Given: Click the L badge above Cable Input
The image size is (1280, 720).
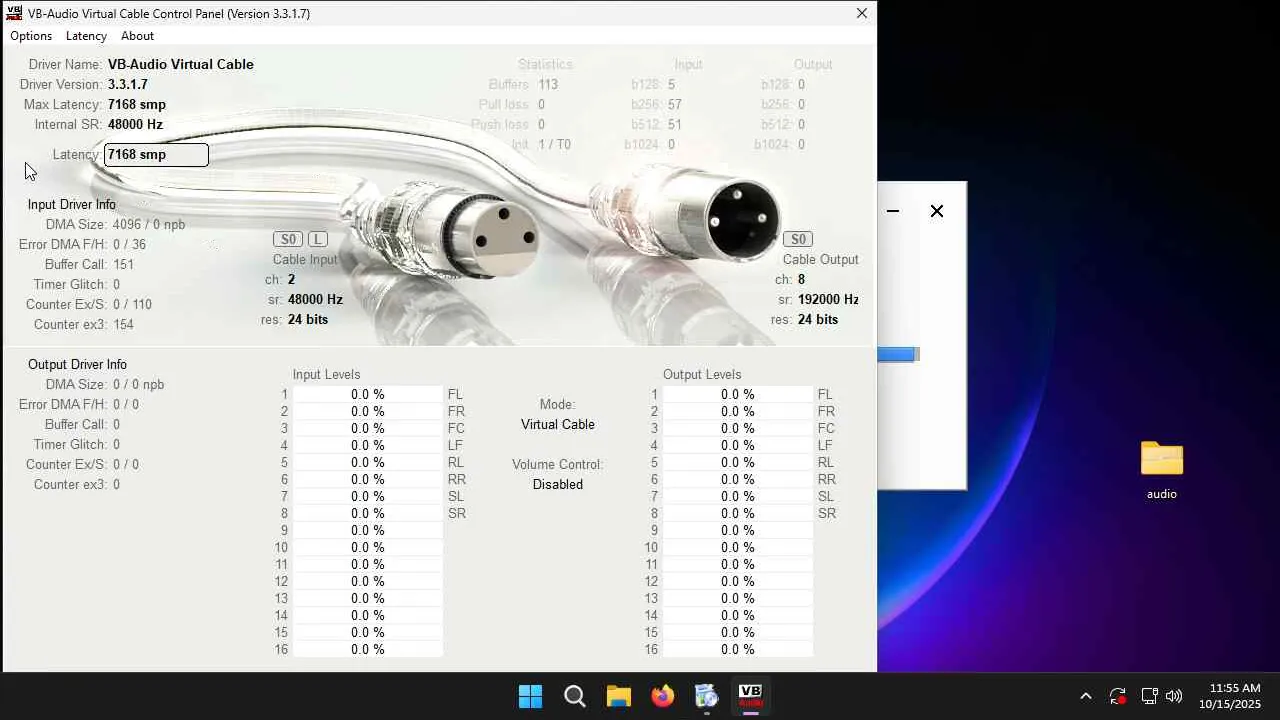Looking at the screenshot, I should (x=317, y=239).
